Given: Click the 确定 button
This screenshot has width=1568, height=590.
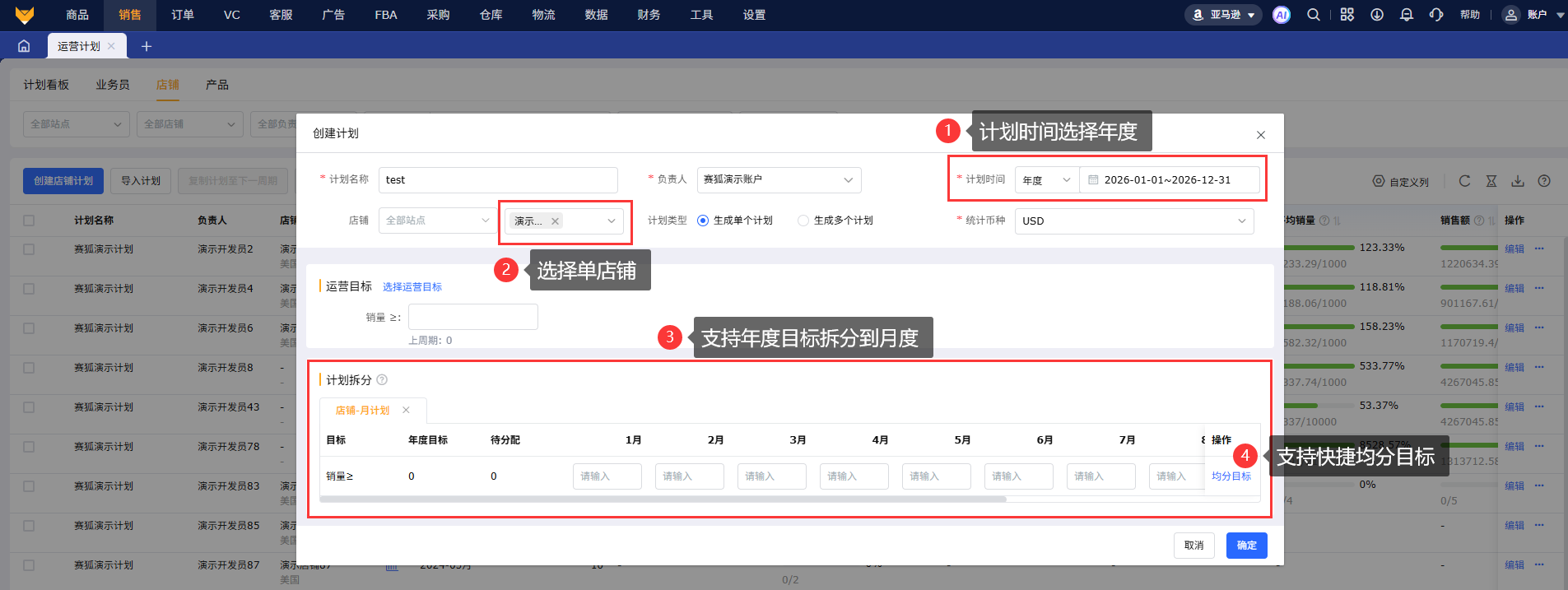Looking at the screenshot, I should click(1246, 546).
